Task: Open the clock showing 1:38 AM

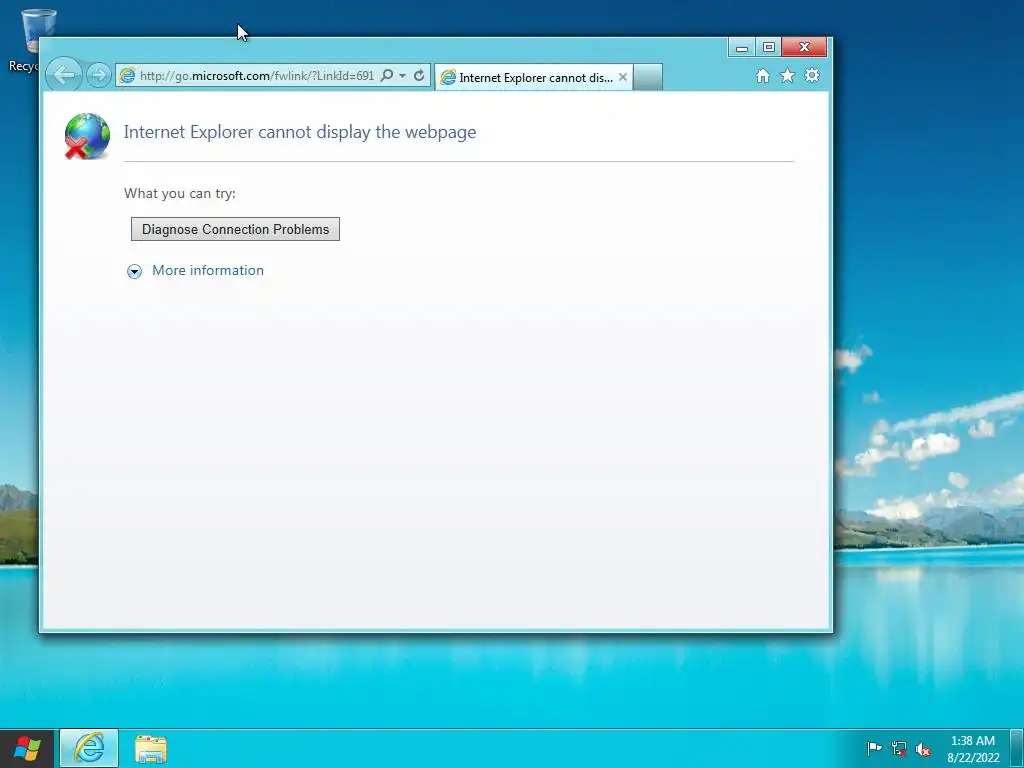Action: click(973, 748)
